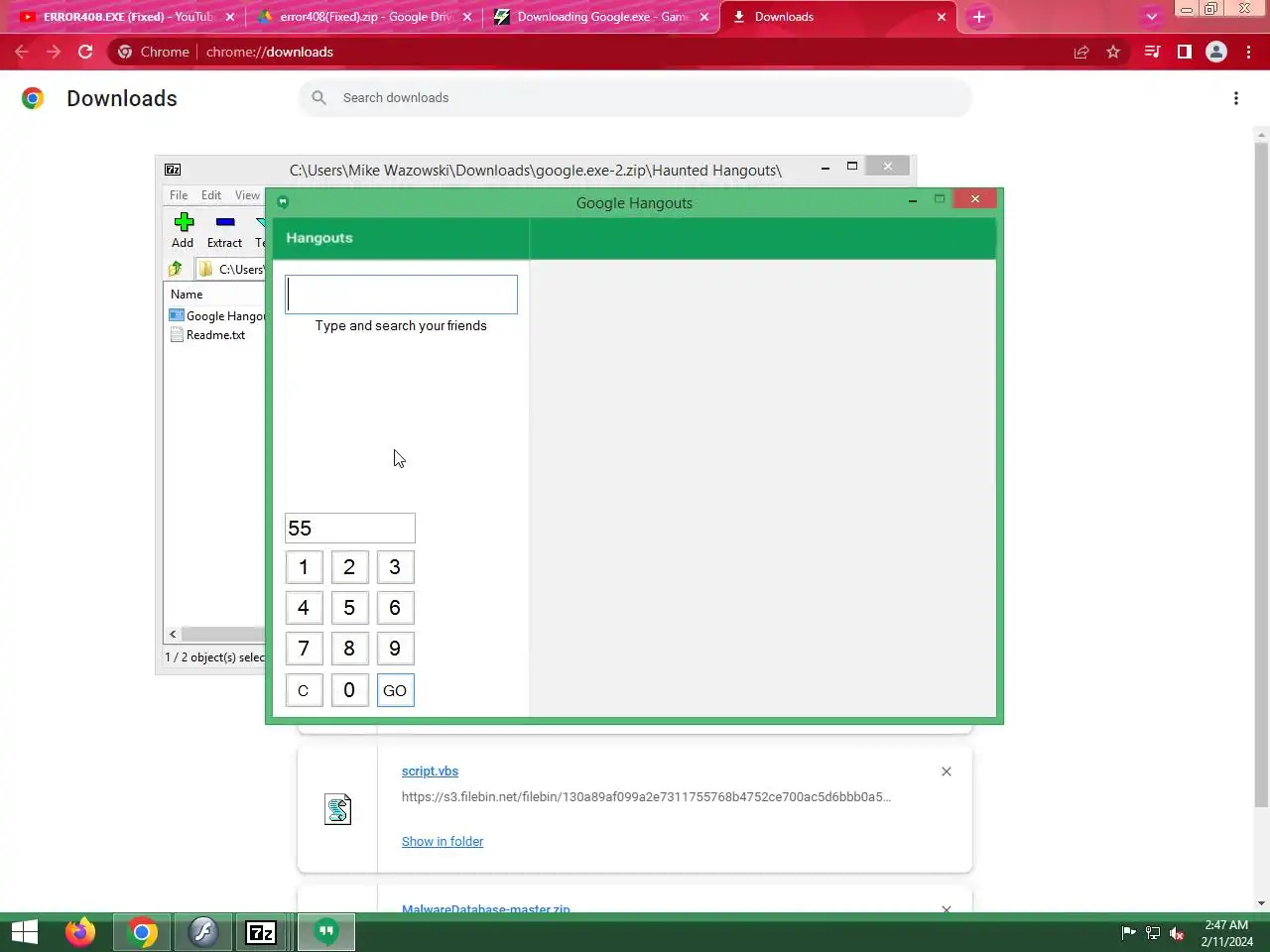Open Firefox from the taskbar
This screenshot has width=1270, height=952.
click(x=80, y=932)
